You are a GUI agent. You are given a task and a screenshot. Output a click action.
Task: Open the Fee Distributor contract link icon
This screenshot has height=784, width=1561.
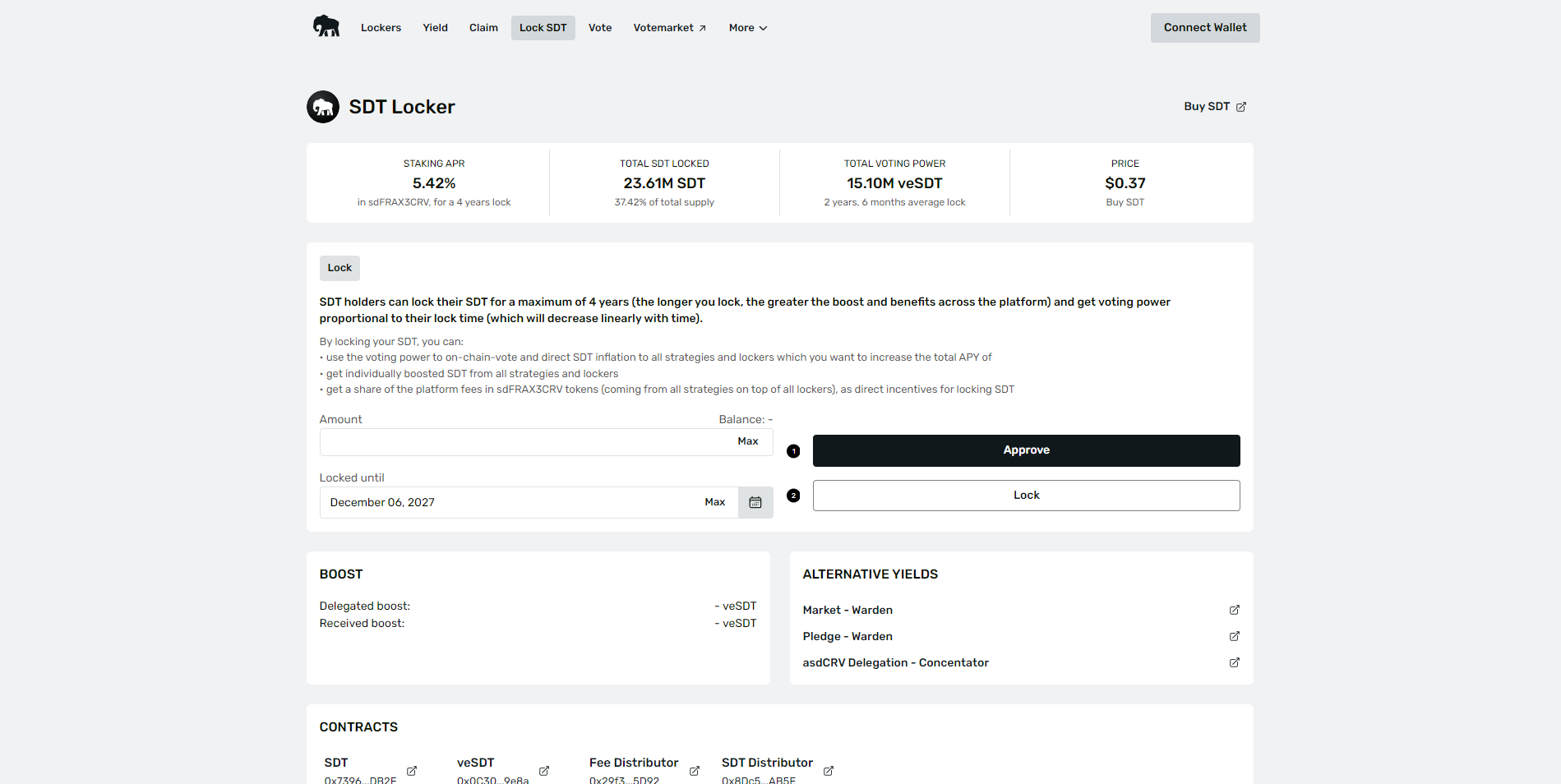coord(695,771)
